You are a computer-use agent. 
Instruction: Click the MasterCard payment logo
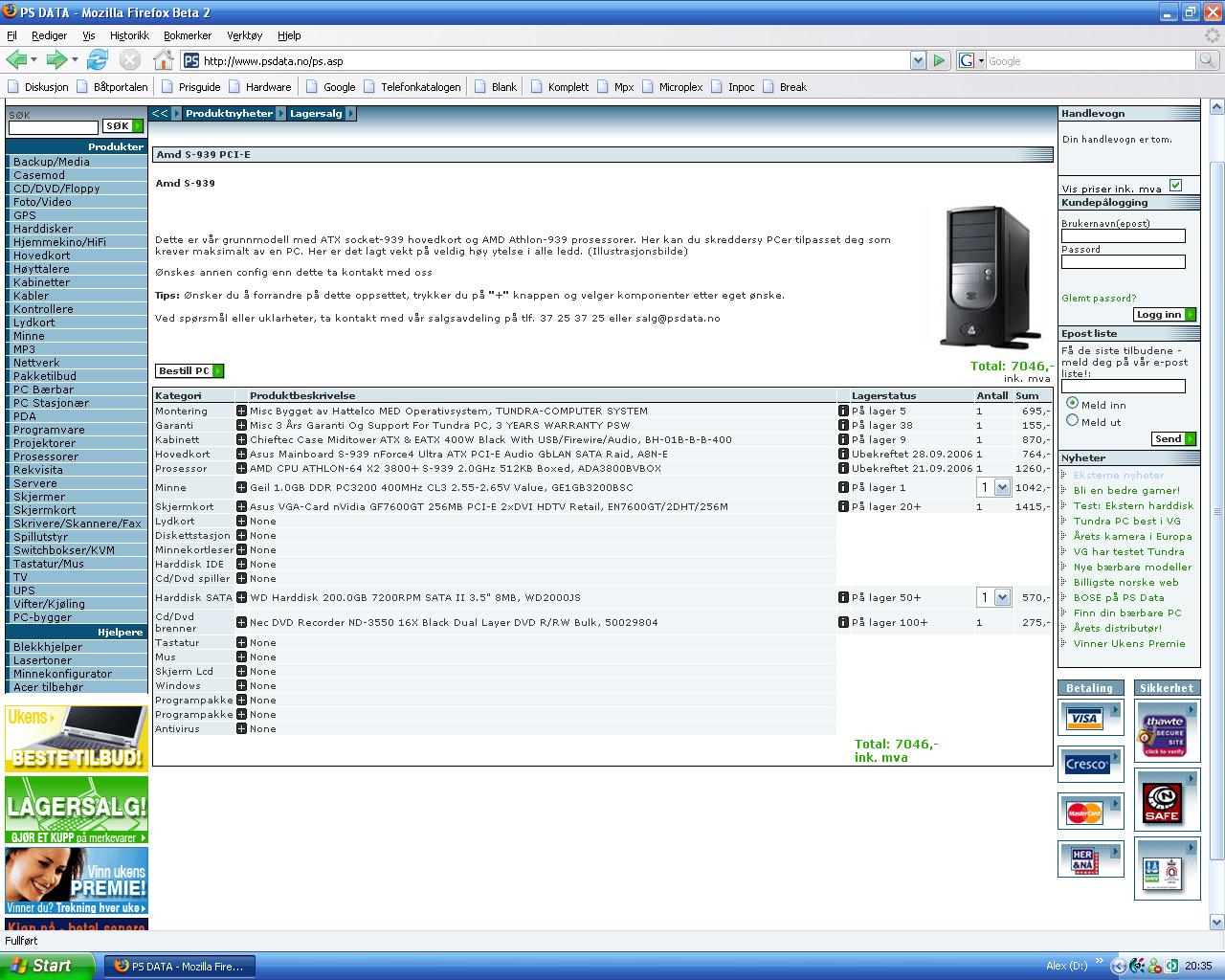pyautogui.click(x=1089, y=813)
